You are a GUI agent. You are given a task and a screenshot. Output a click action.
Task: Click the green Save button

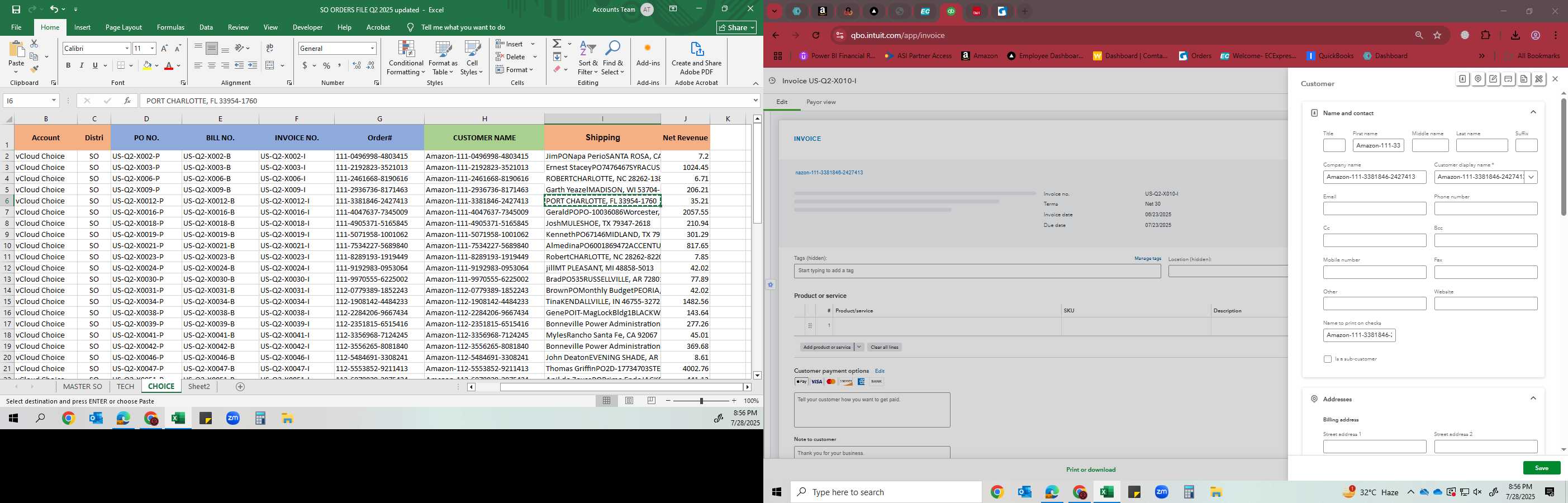1541,468
